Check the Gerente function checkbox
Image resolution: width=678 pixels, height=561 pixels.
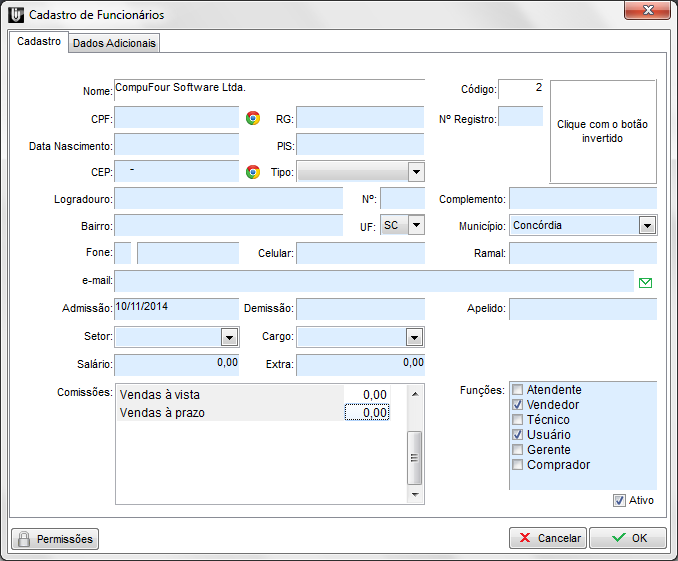(x=517, y=450)
